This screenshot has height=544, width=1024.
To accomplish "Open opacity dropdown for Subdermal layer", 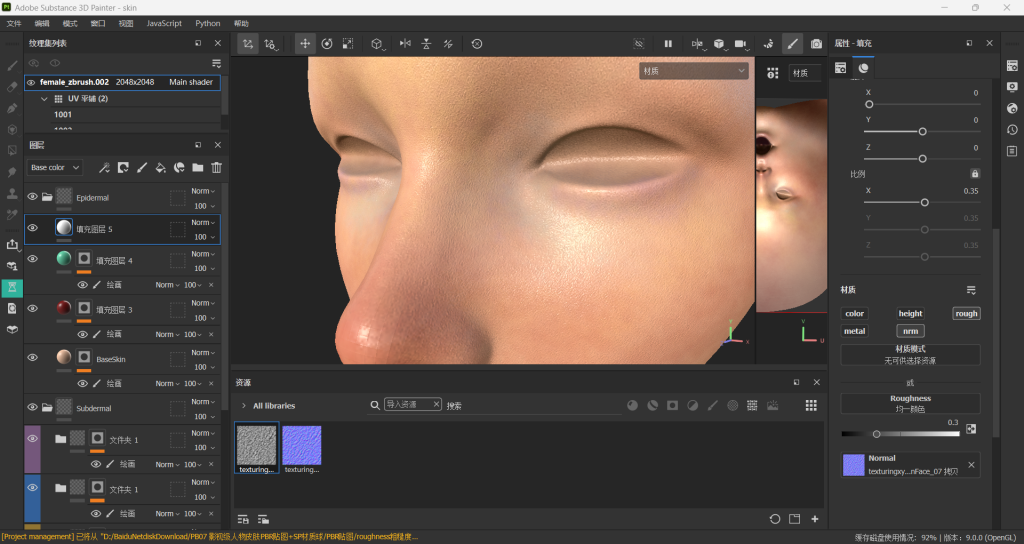I will 204,417.
